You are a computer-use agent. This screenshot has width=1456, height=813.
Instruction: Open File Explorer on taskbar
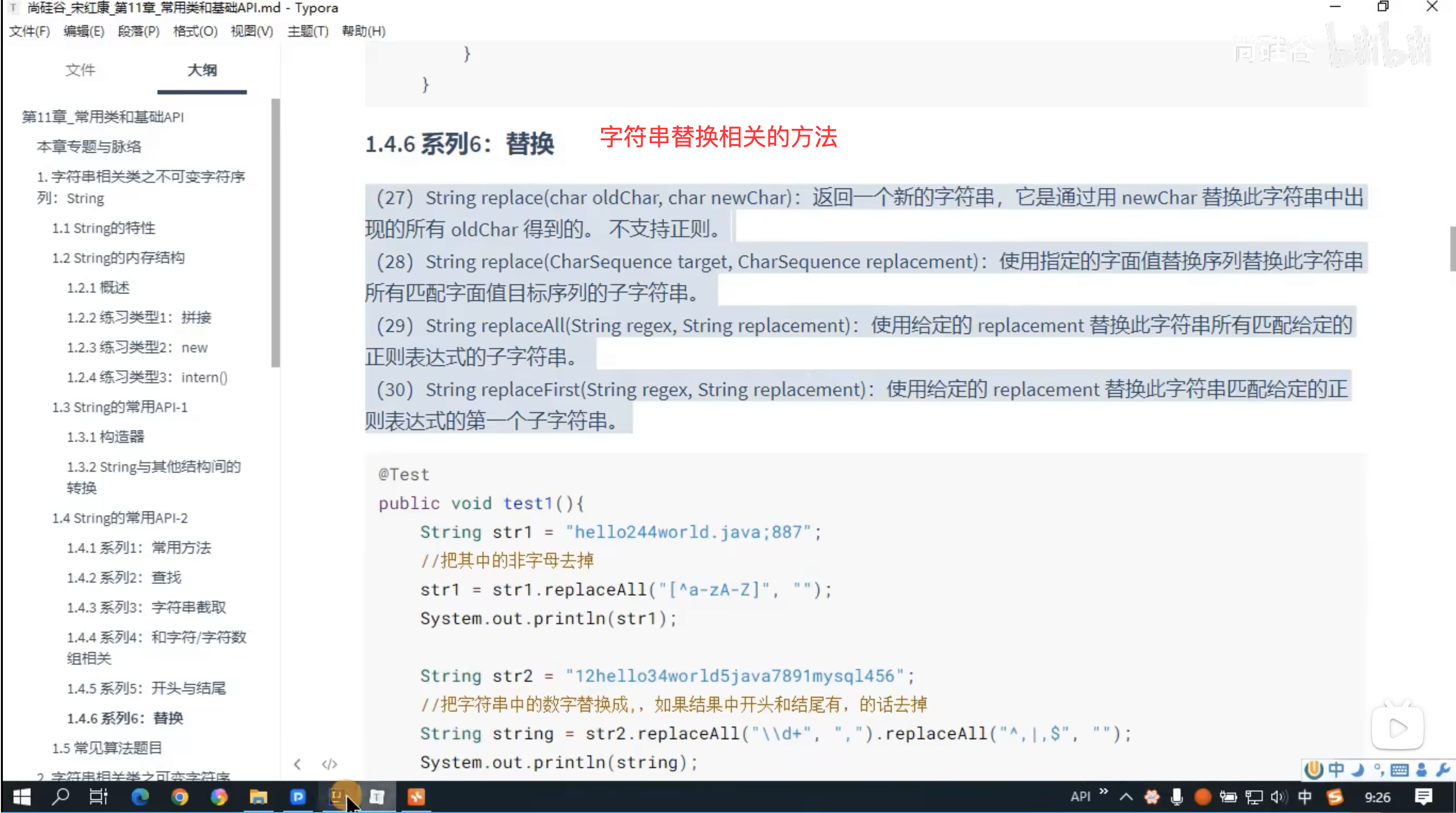[258, 797]
